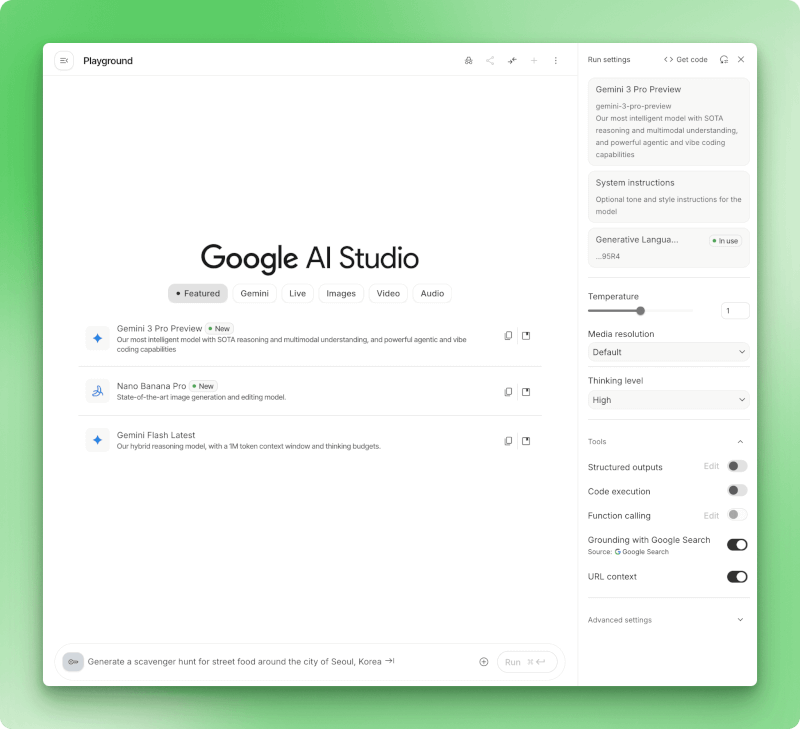Copy the Gemini 3 Pro Preview model name

508,336
